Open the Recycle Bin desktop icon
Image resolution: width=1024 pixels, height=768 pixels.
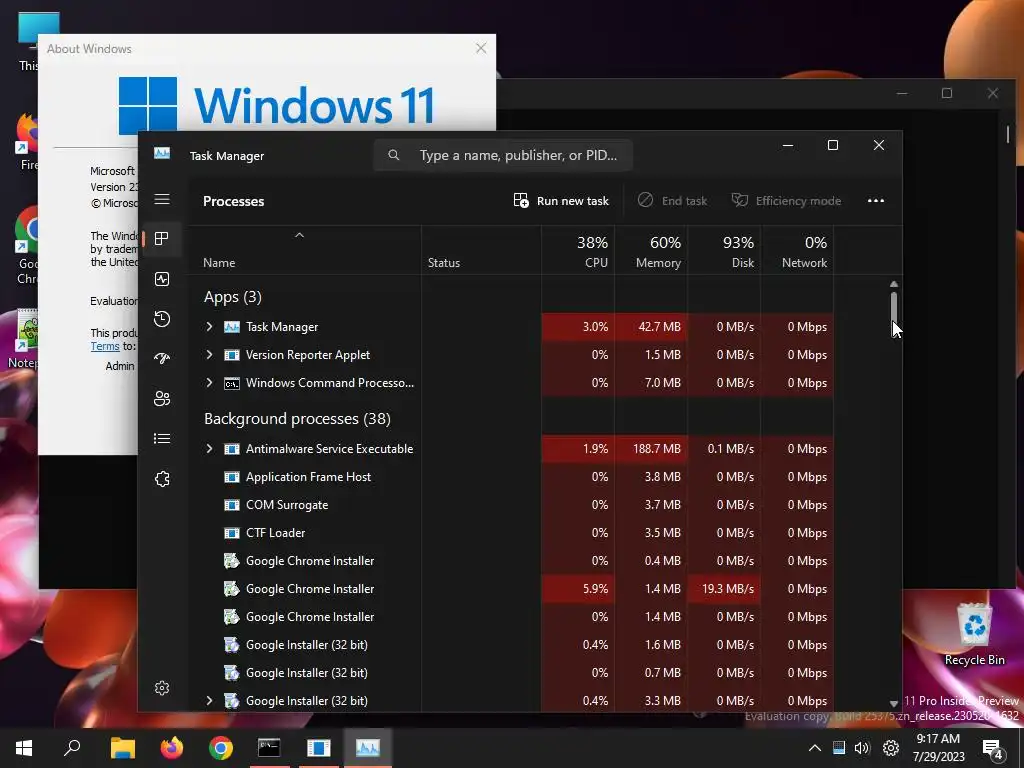974,634
